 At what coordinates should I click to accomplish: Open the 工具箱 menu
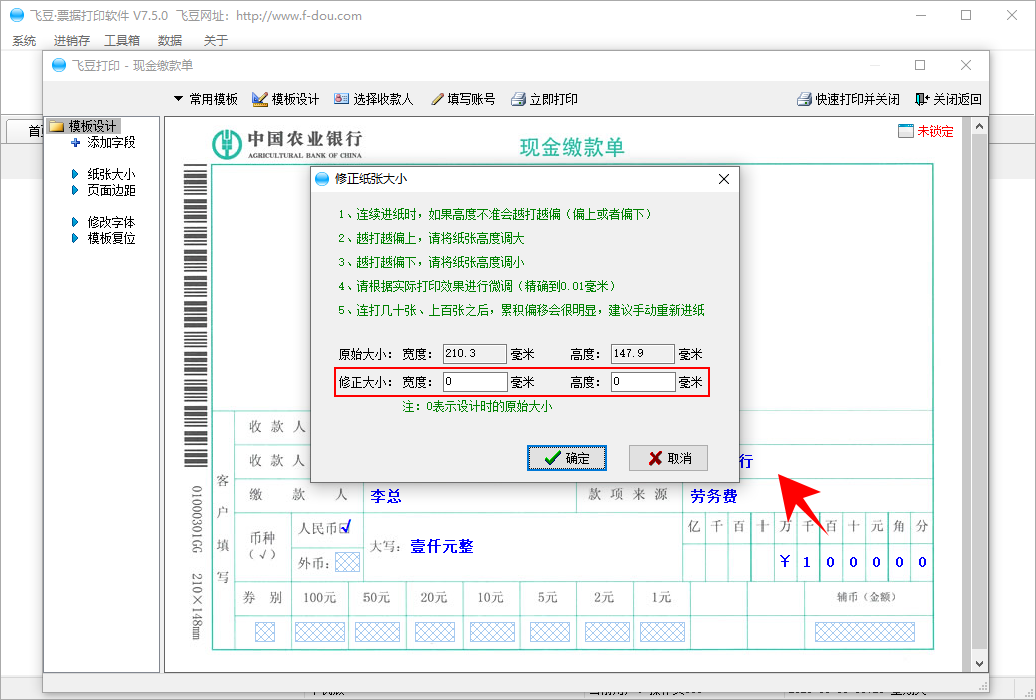tap(122, 41)
